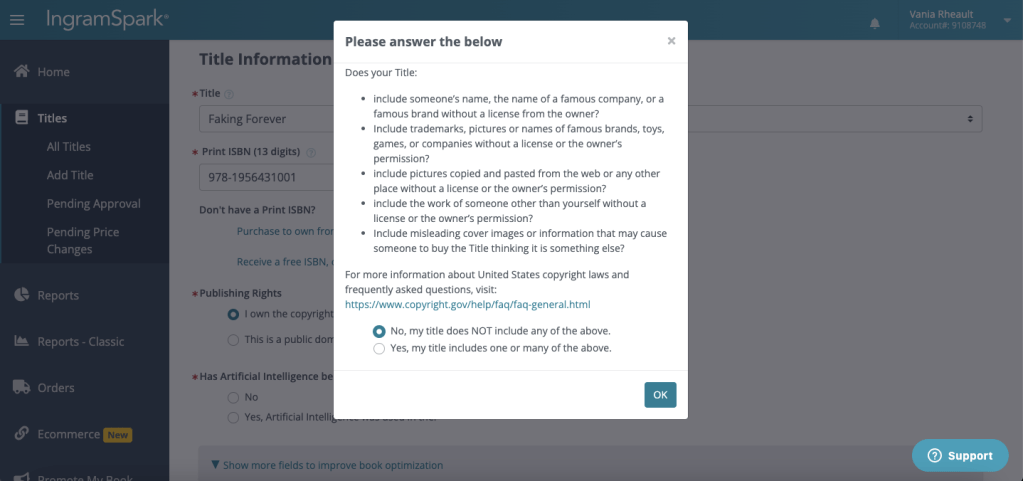
Task: Close the dialog with the X
Action: [x=671, y=41]
